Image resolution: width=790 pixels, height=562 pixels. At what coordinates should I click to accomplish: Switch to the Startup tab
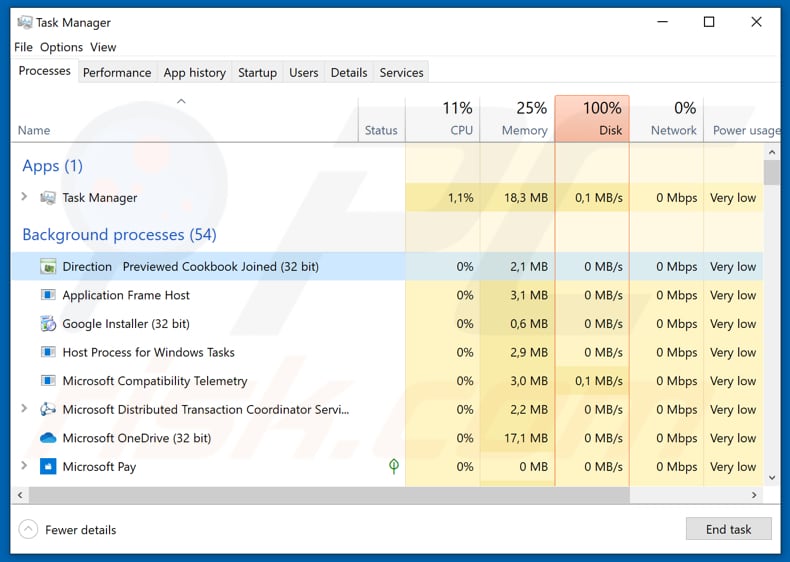coord(257,73)
